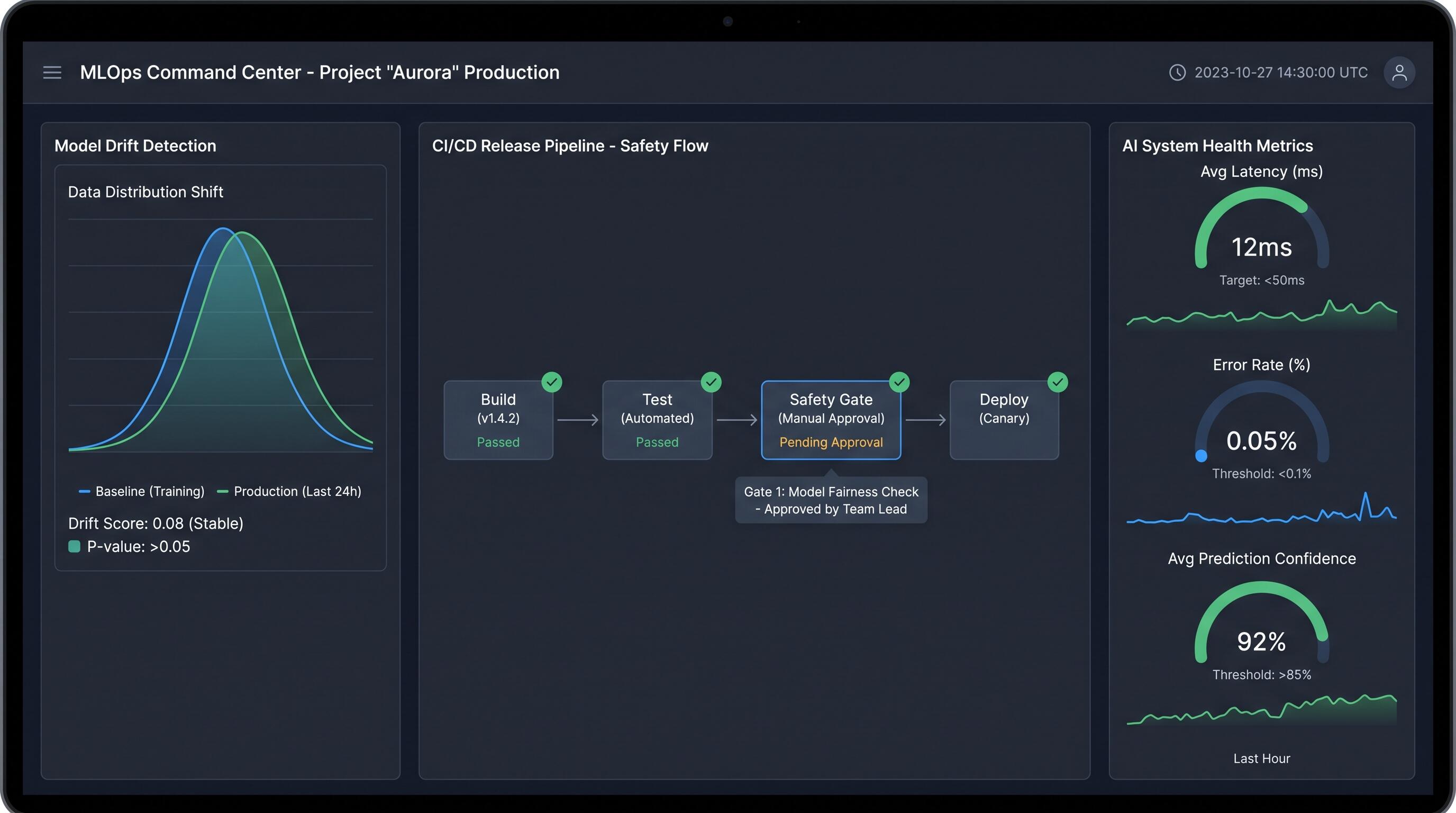Click the Passed status under Build

[498, 442]
